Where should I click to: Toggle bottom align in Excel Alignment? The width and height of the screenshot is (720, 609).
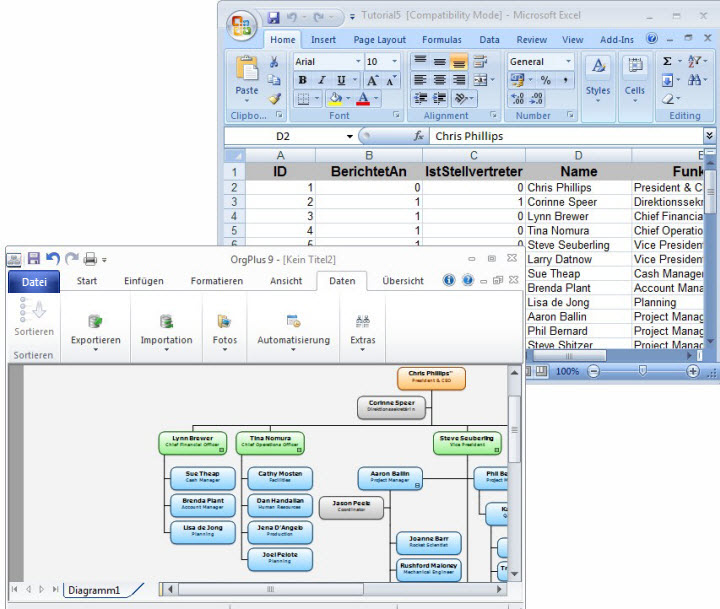click(458, 62)
